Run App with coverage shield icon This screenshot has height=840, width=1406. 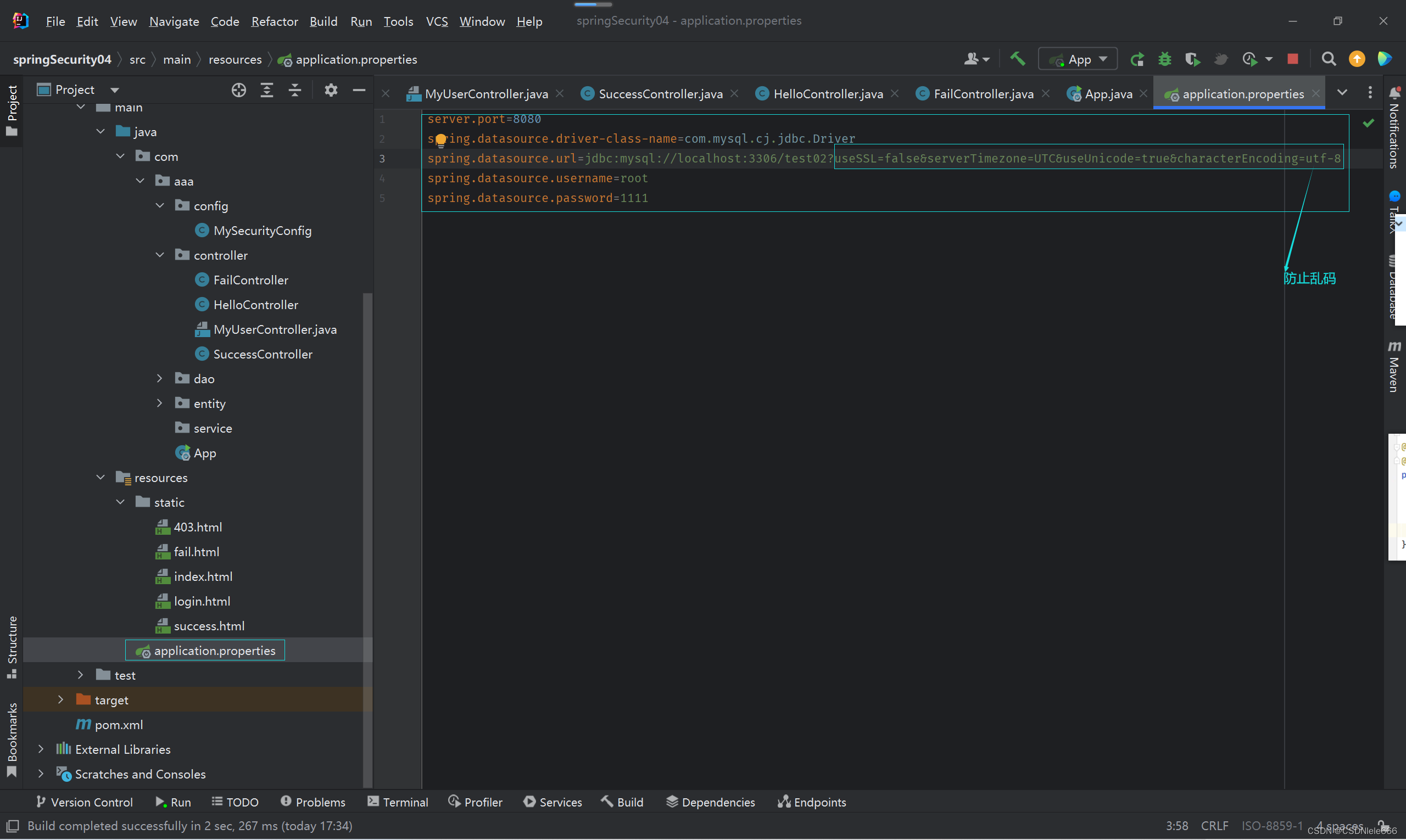coord(1192,58)
